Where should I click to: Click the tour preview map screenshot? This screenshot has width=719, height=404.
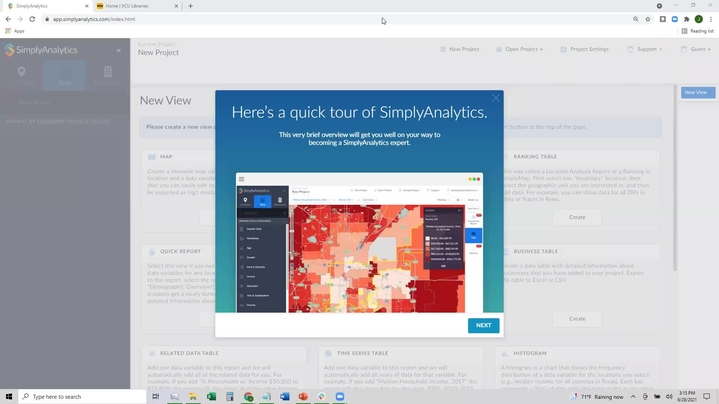pos(359,243)
